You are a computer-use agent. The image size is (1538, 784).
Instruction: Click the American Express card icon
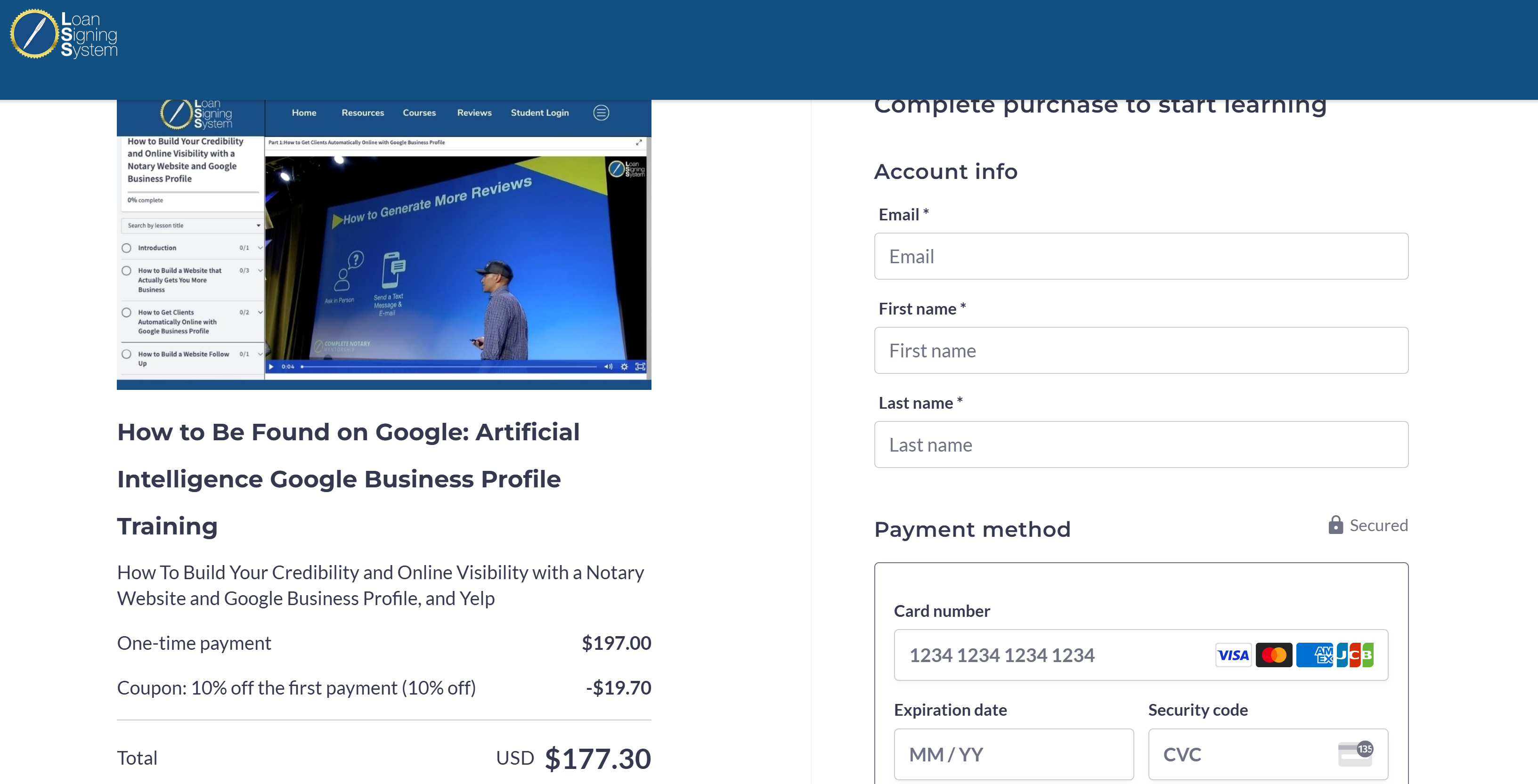coord(1315,655)
